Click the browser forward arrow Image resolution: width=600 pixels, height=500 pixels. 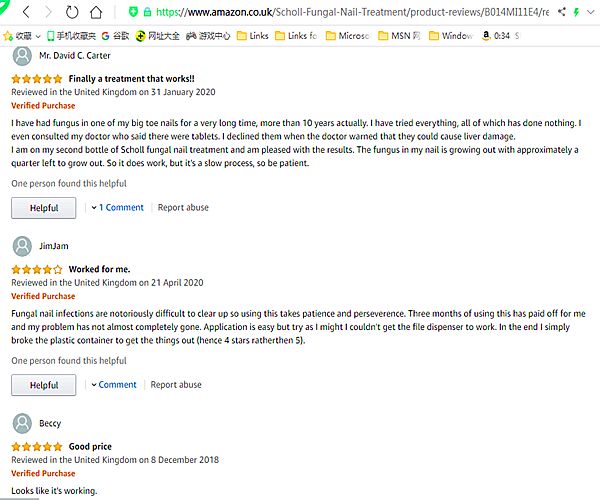[47, 12]
